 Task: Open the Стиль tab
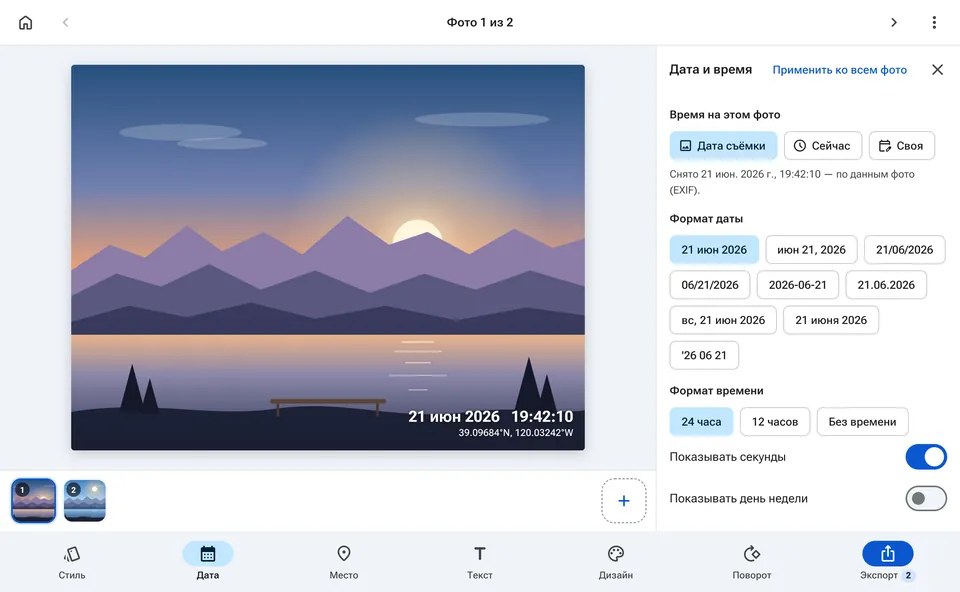tap(72, 562)
